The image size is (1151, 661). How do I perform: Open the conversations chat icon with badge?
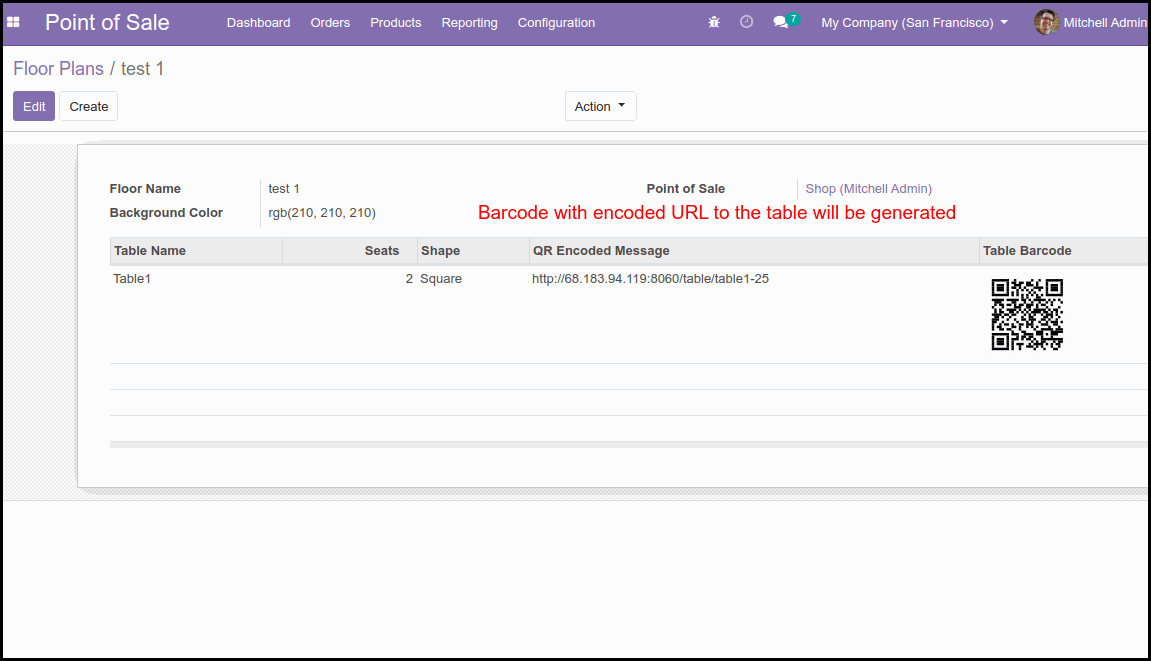785,21
